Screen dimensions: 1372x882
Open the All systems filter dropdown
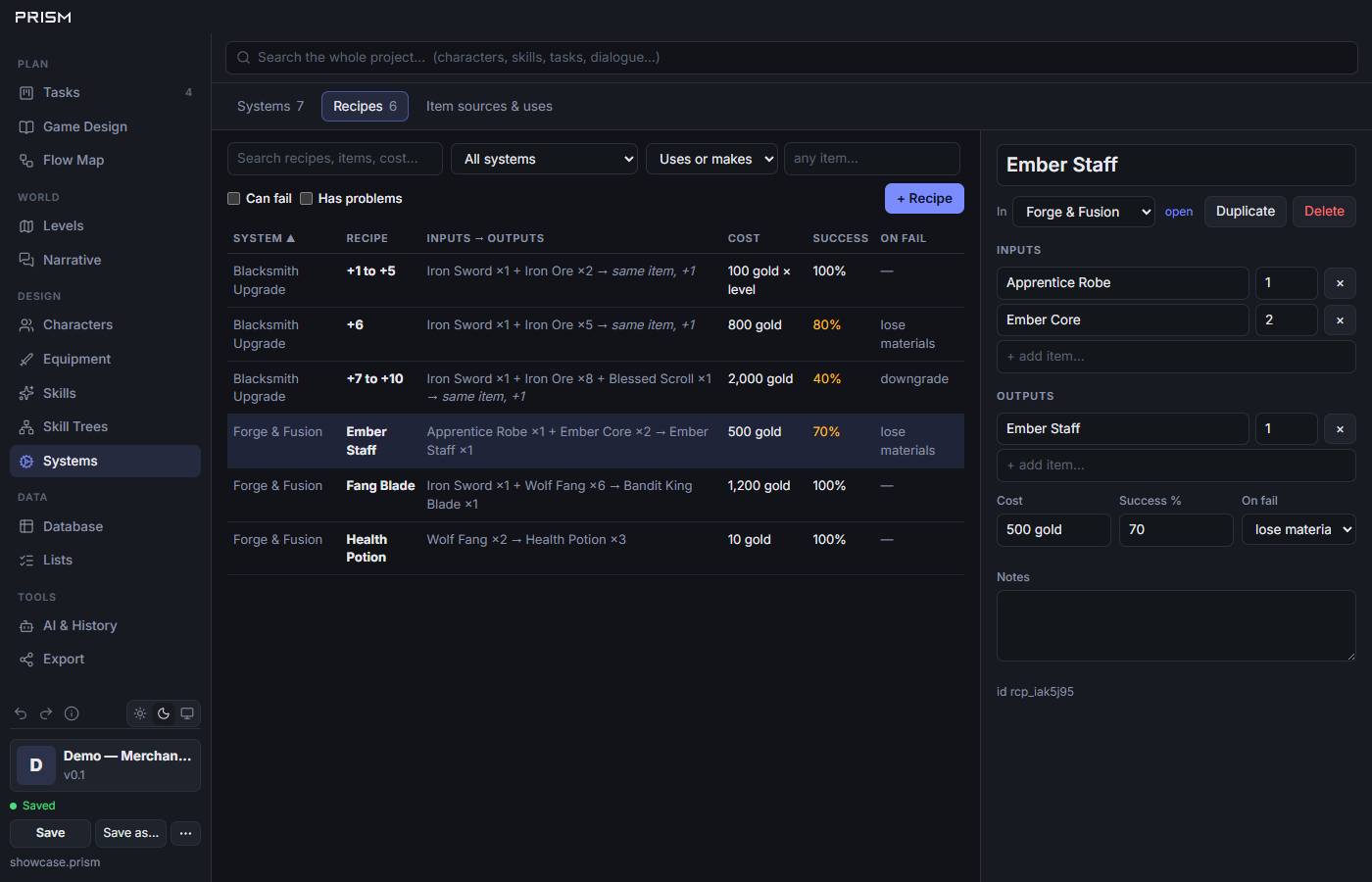[x=544, y=159]
